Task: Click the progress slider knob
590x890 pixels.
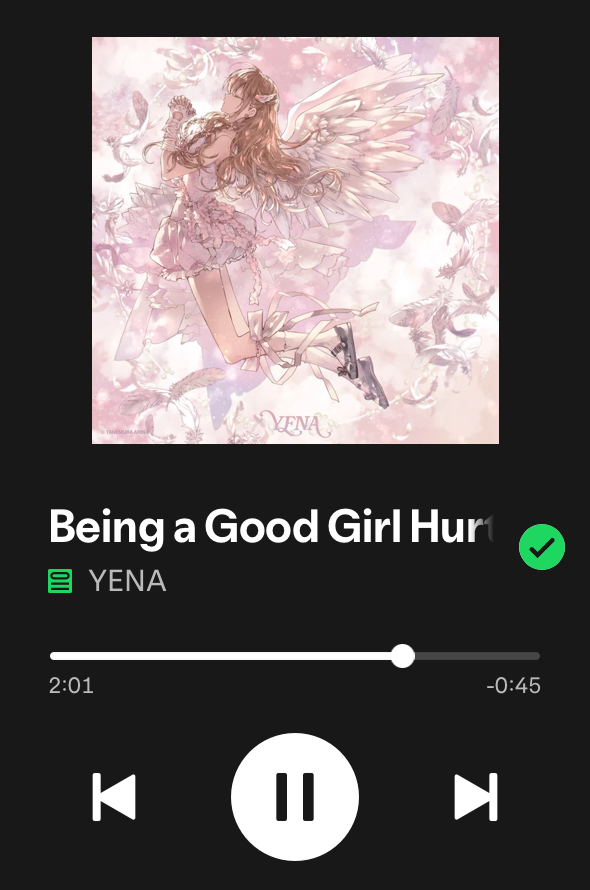Action: tap(403, 656)
